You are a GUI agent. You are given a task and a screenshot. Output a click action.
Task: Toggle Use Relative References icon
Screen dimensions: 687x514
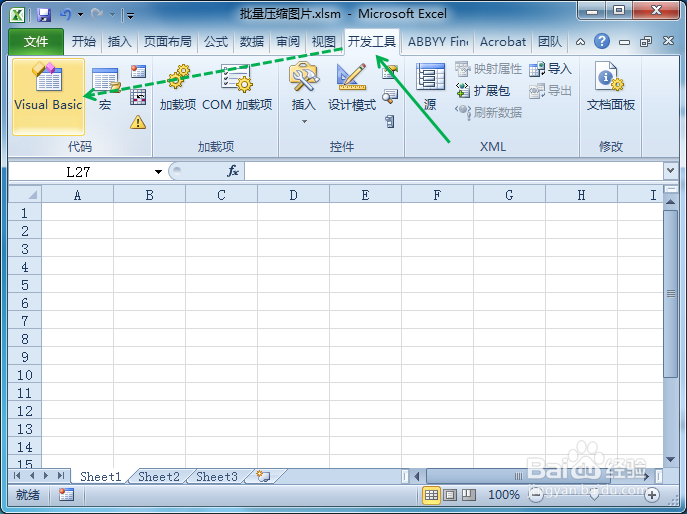[138, 97]
